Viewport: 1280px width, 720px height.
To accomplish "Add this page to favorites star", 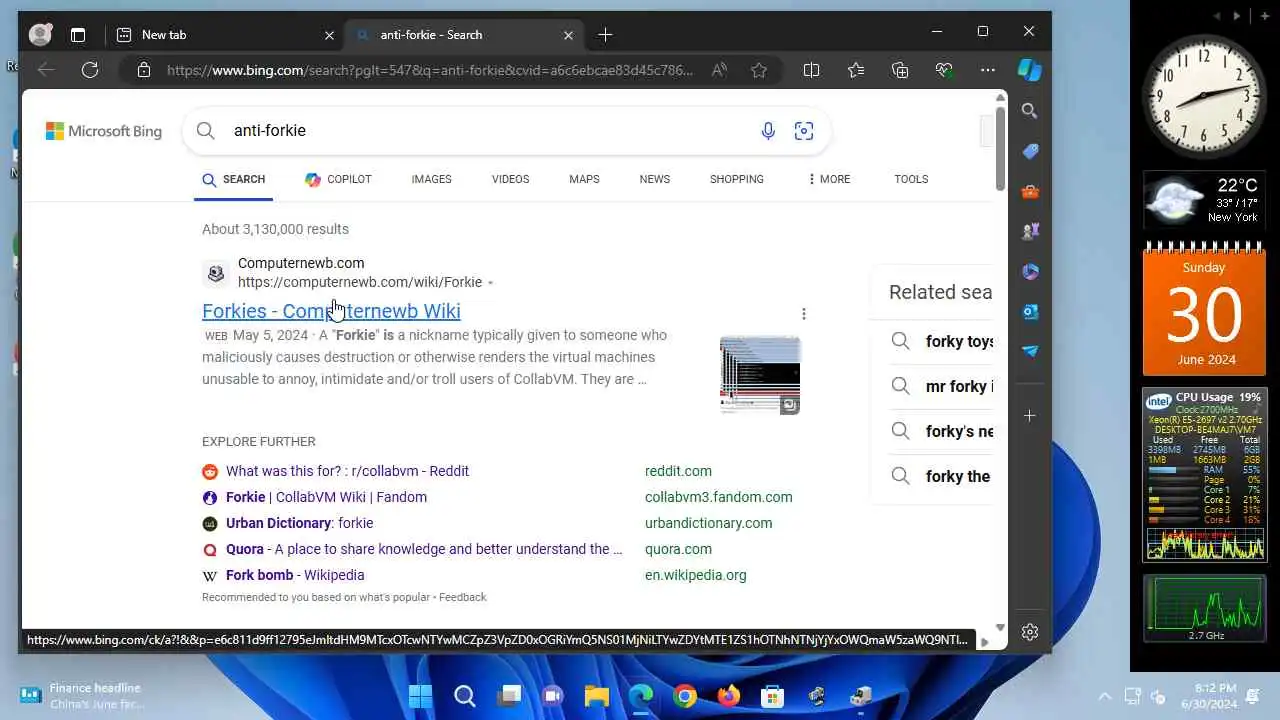I will click(759, 70).
